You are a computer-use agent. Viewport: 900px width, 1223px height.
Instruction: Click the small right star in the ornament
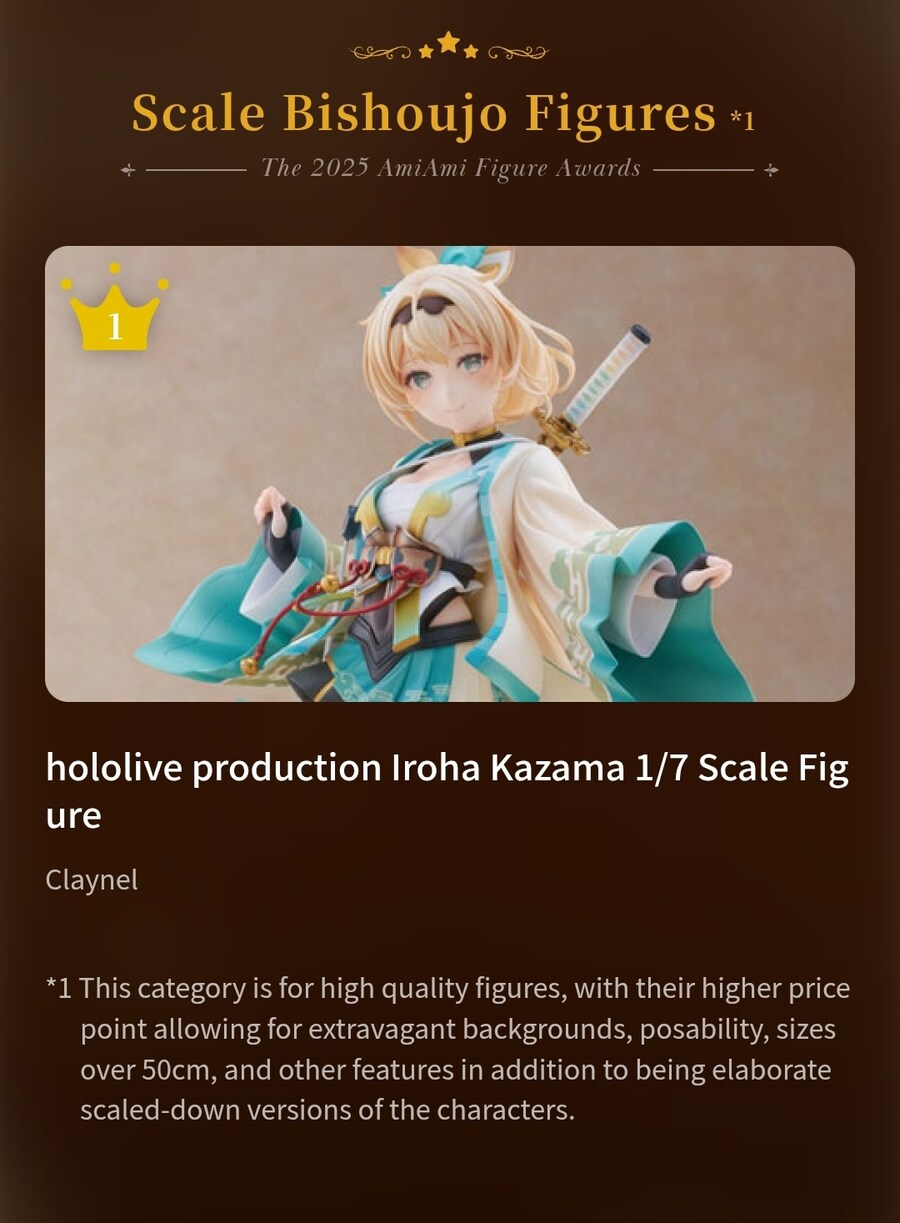click(472, 51)
